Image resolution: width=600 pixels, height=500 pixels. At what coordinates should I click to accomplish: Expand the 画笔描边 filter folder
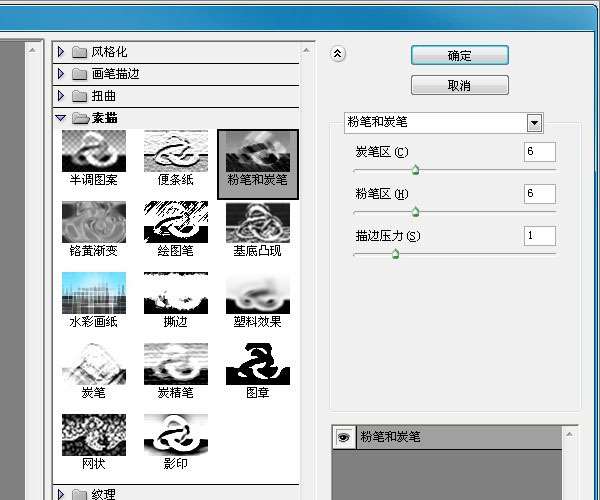tap(60, 73)
